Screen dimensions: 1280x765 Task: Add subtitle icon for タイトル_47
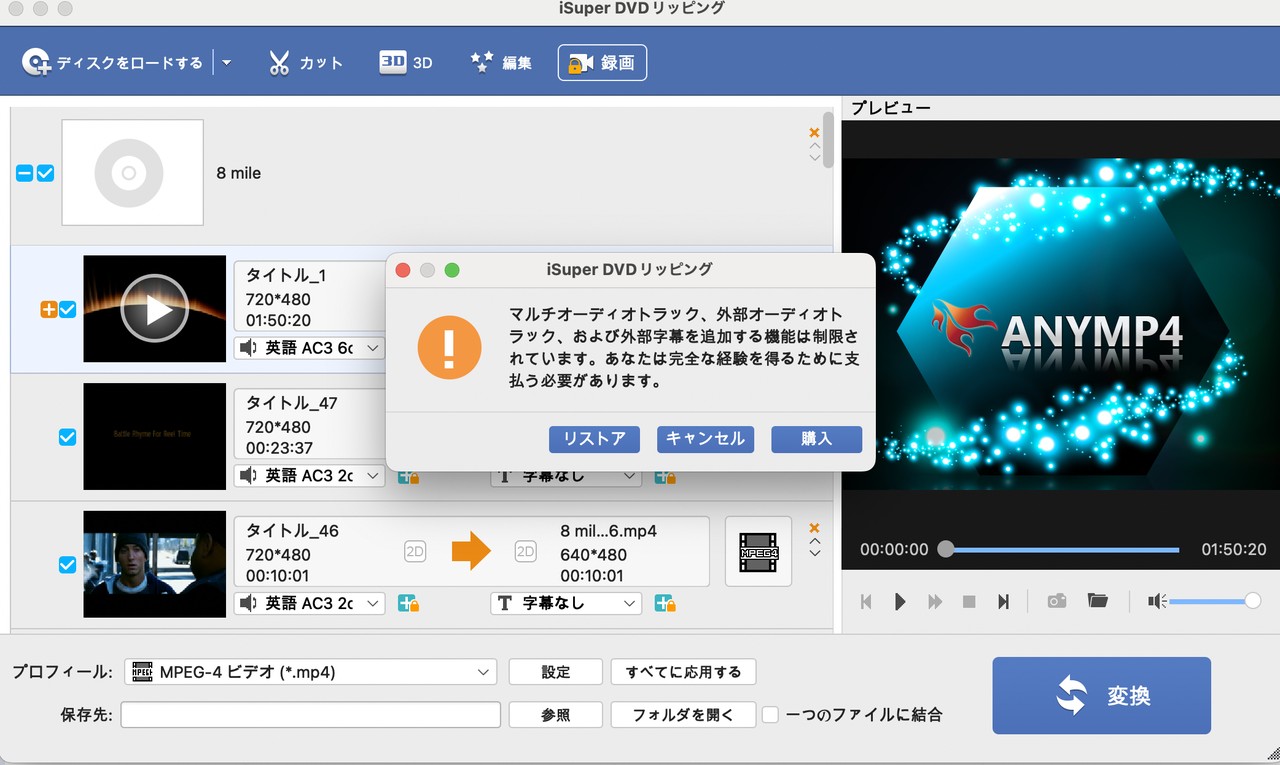(x=665, y=477)
